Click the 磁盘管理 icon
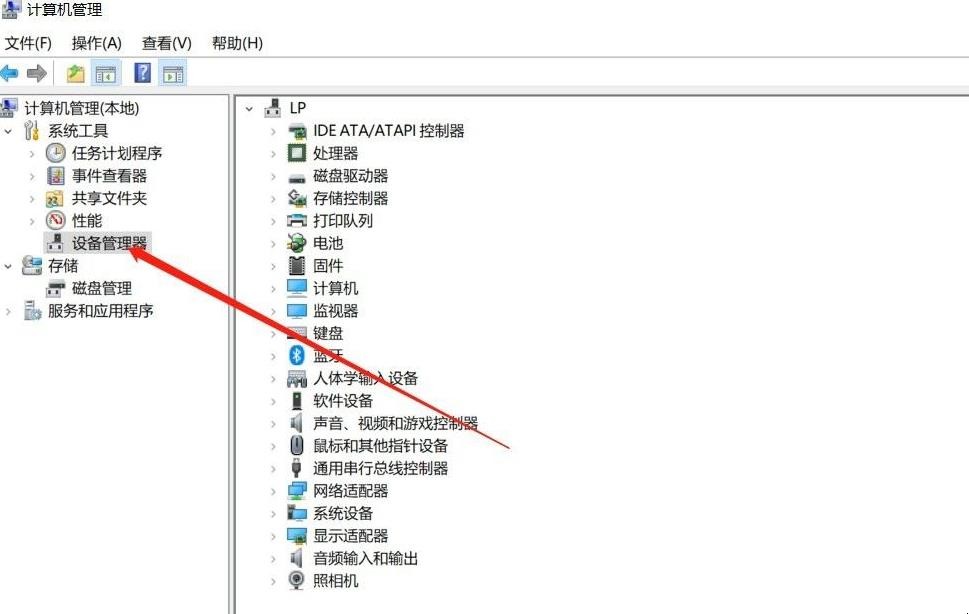Screen dimensions: 969x614 [x=56, y=288]
